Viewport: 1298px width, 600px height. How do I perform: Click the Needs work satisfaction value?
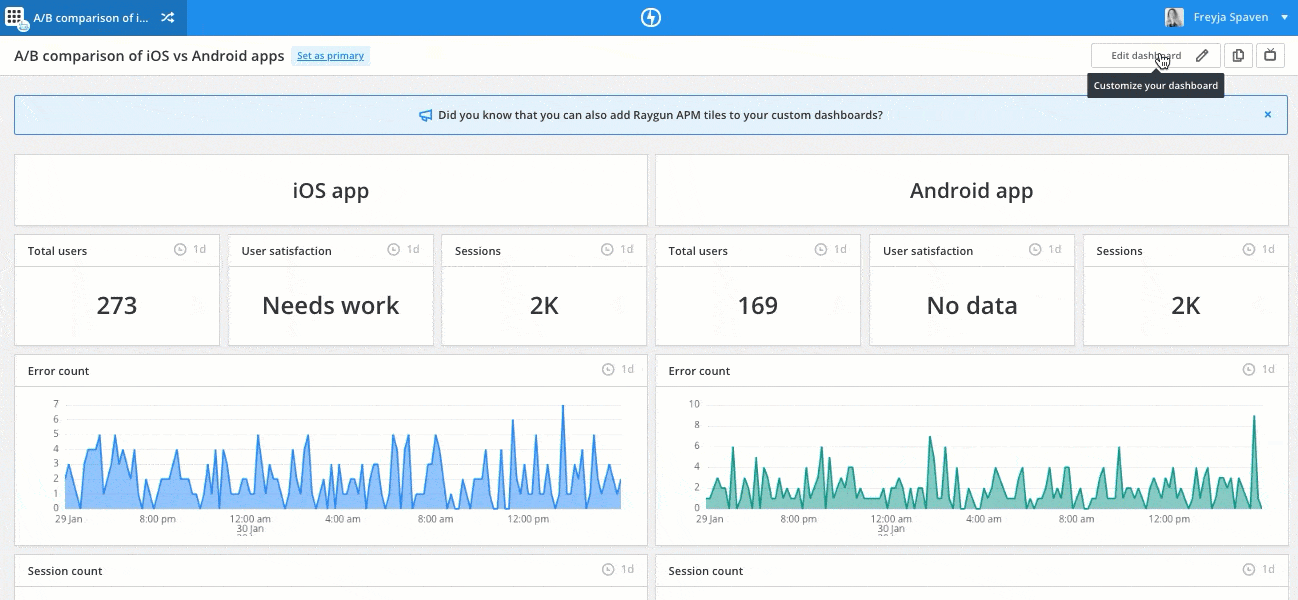tap(331, 306)
